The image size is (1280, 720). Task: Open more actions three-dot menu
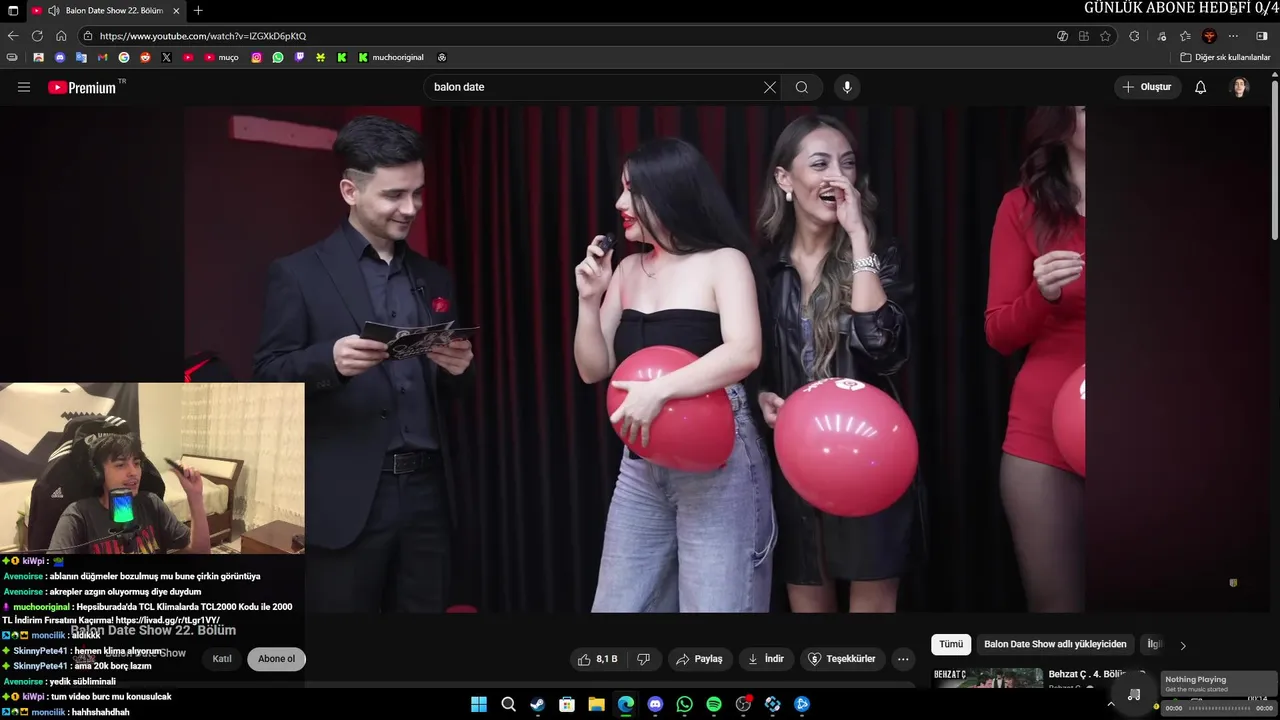click(x=903, y=659)
